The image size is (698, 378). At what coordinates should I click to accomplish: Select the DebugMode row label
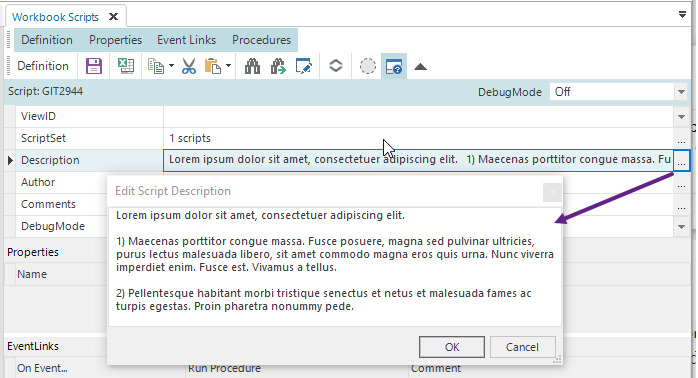click(x=53, y=226)
